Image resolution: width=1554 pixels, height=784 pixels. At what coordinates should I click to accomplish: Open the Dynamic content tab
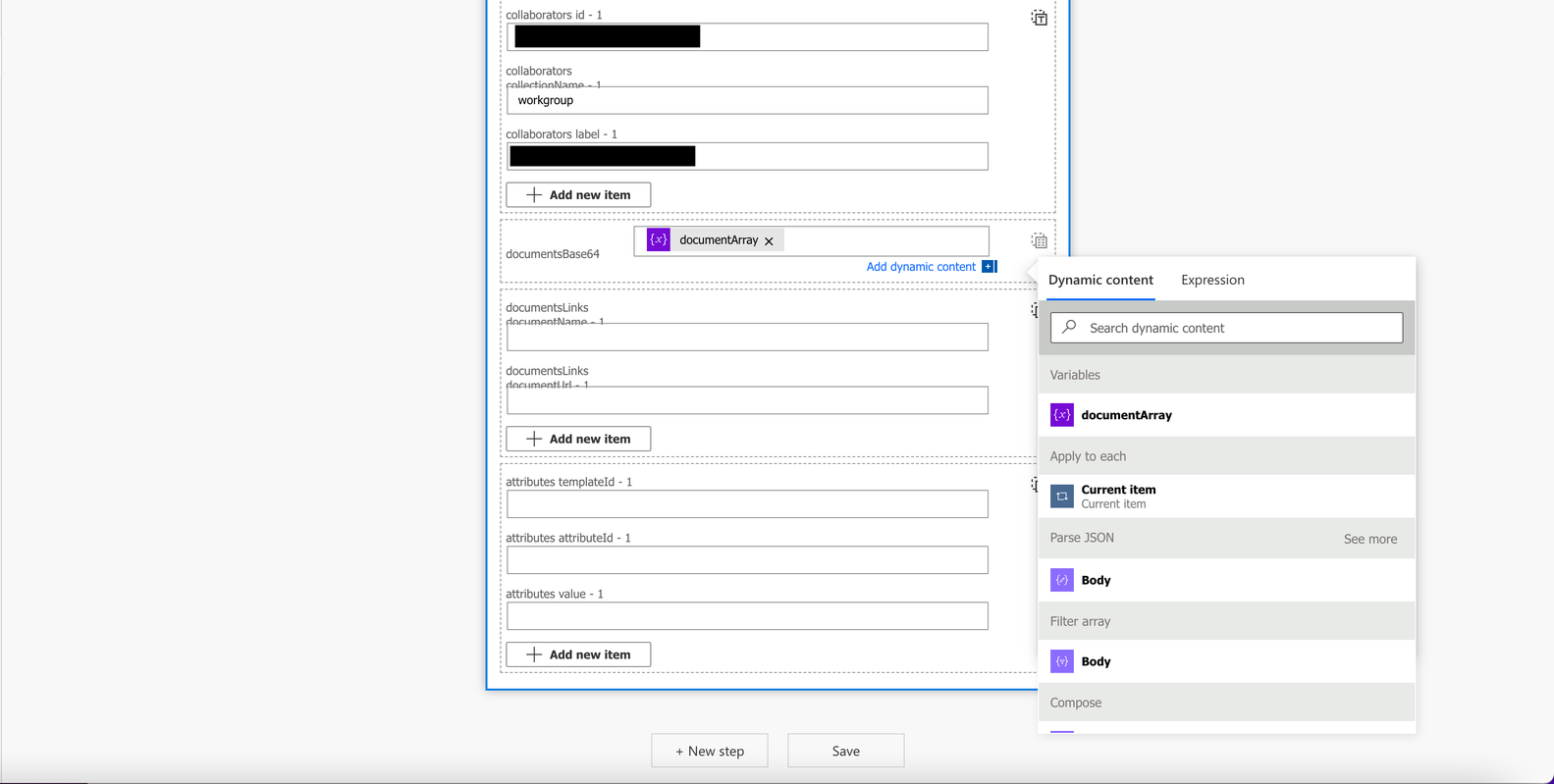1100,280
